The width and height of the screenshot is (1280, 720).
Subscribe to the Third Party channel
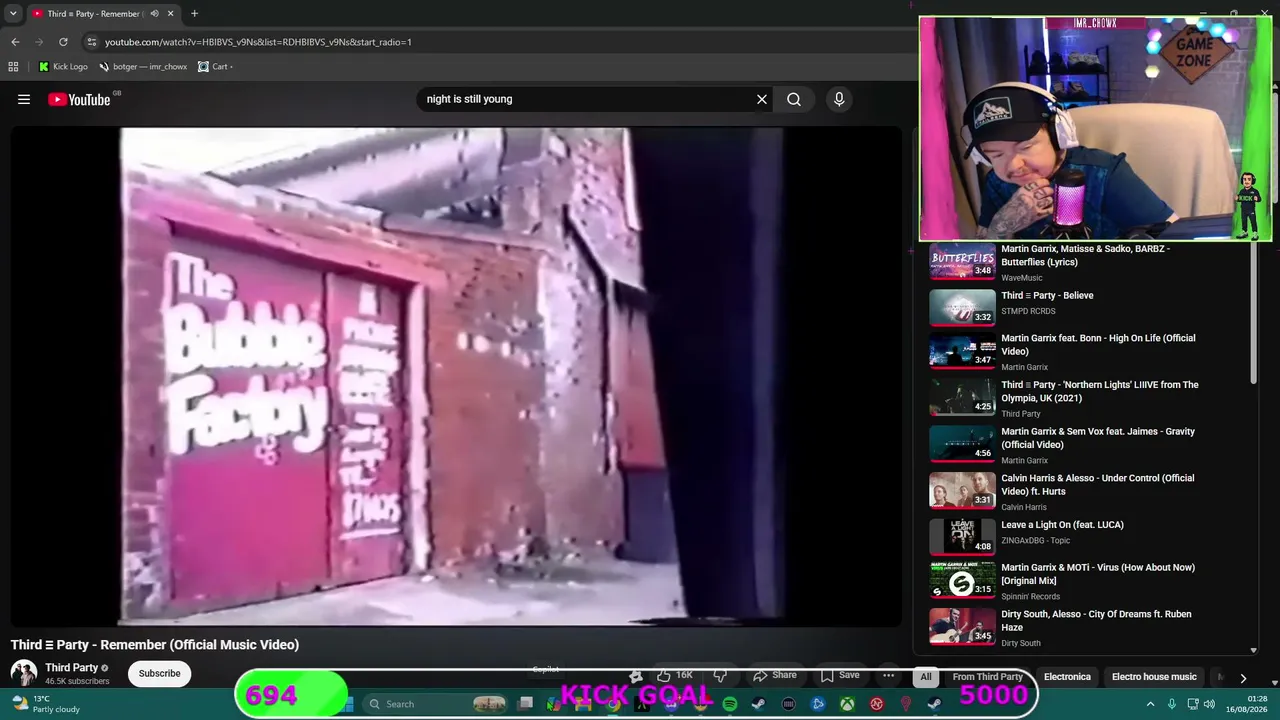(x=159, y=674)
